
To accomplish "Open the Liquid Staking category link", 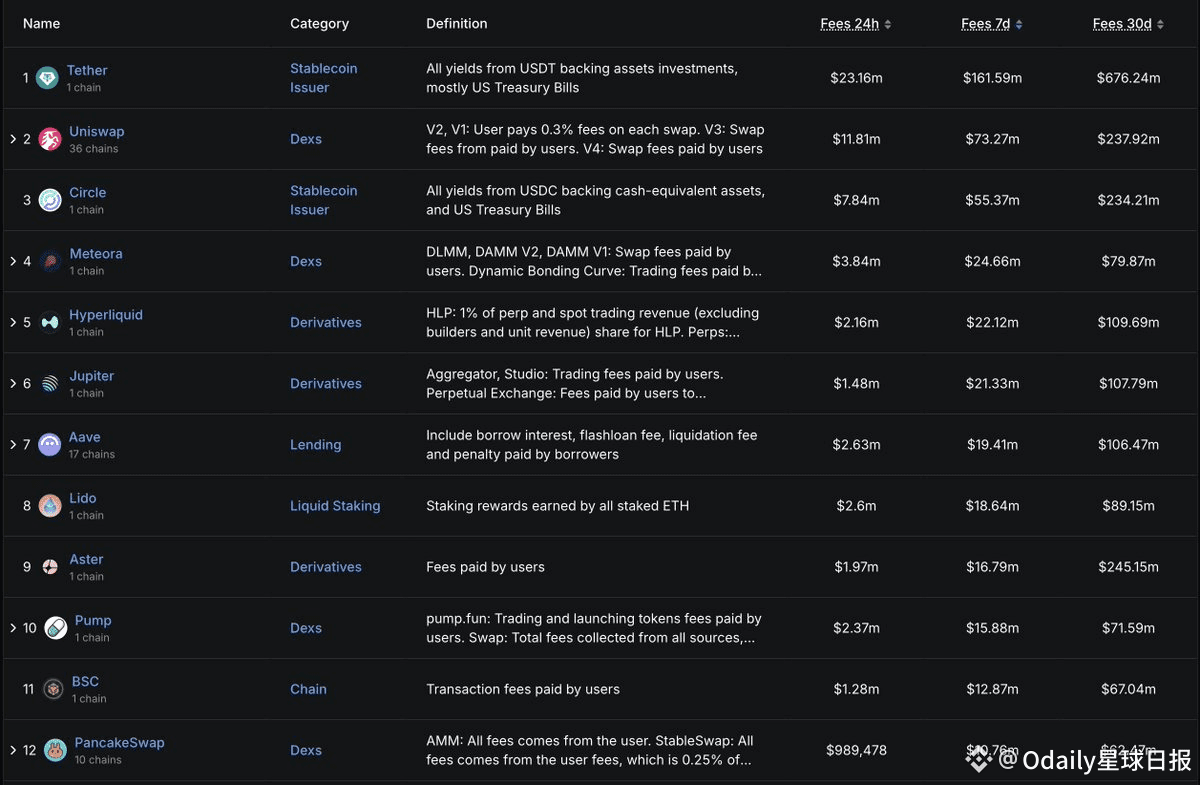I will [335, 506].
